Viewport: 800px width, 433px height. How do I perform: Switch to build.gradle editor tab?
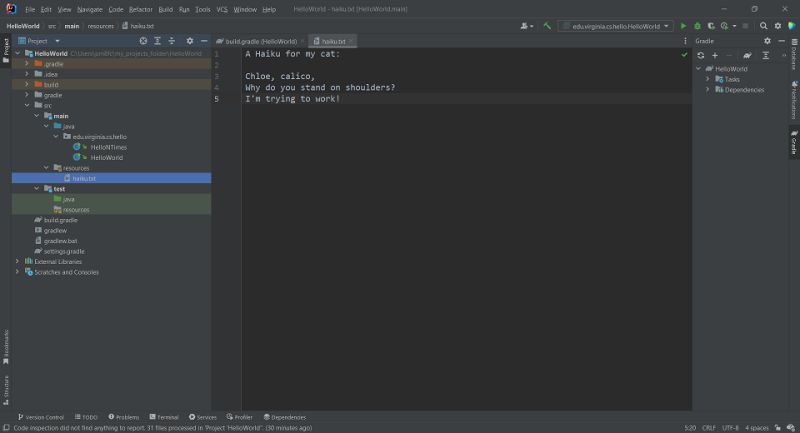(260, 41)
